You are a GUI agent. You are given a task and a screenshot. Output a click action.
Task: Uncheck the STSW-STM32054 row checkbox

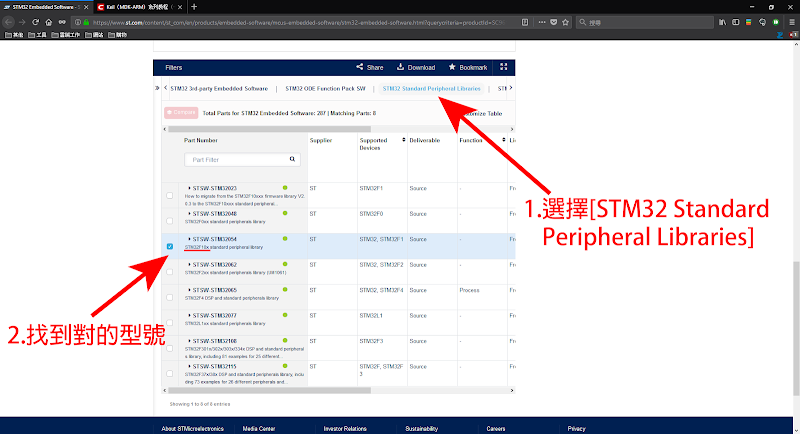coord(169,246)
